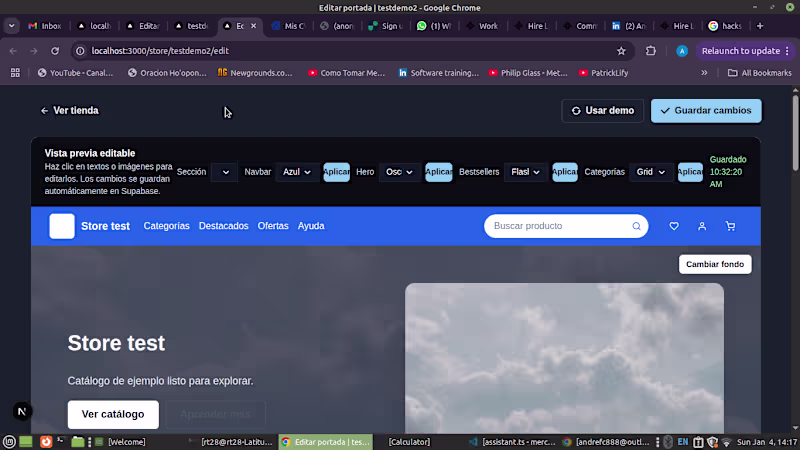Switch to the Sign up browser tab

pyautogui.click(x=386, y=26)
